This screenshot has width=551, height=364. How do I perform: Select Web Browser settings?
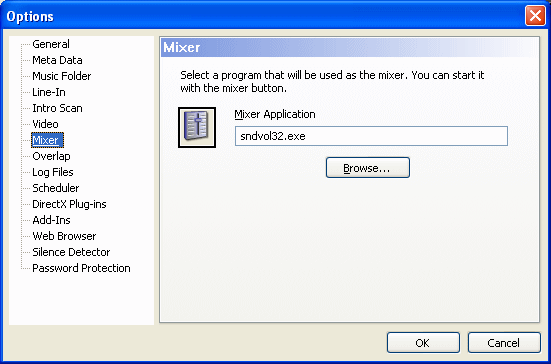(x=64, y=236)
